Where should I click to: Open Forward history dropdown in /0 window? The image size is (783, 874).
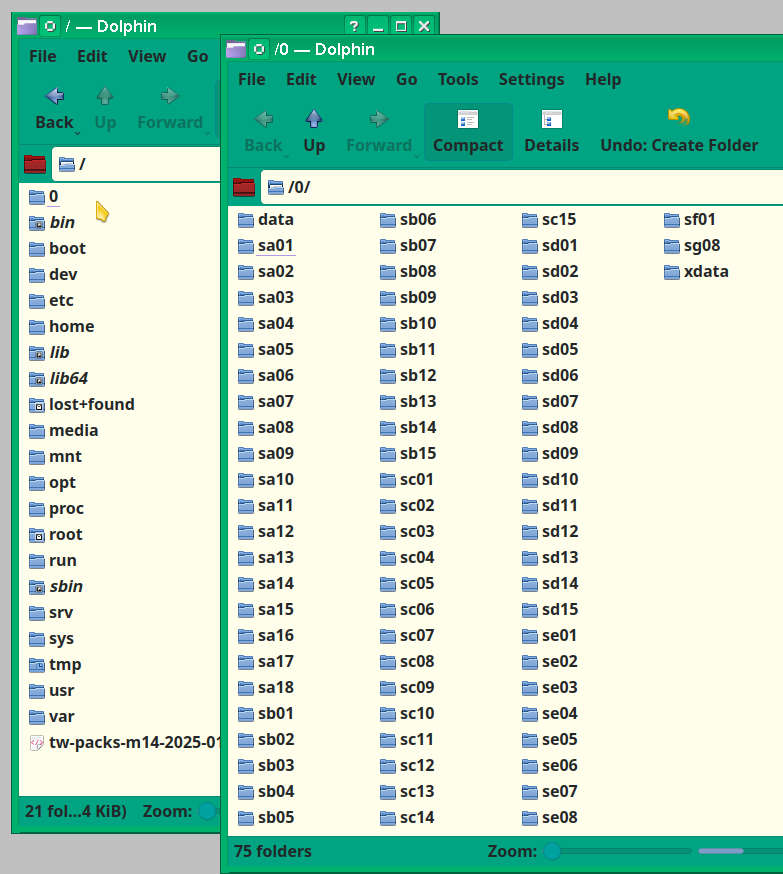pyautogui.click(x=416, y=156)
